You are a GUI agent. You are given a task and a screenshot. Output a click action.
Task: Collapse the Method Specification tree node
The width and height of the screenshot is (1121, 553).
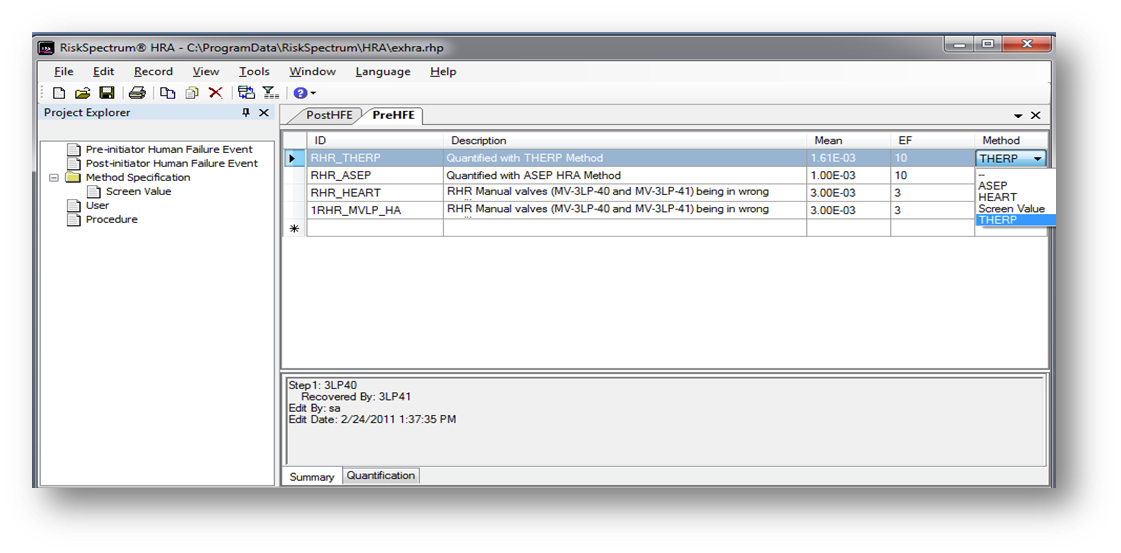pos(54,178)
